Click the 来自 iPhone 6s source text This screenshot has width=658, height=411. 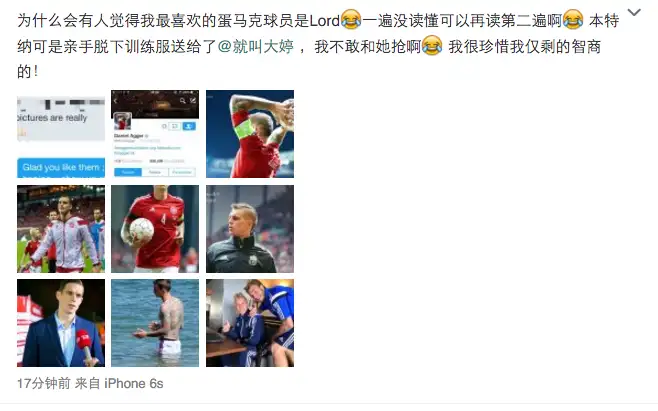click(x=119, y=383)
